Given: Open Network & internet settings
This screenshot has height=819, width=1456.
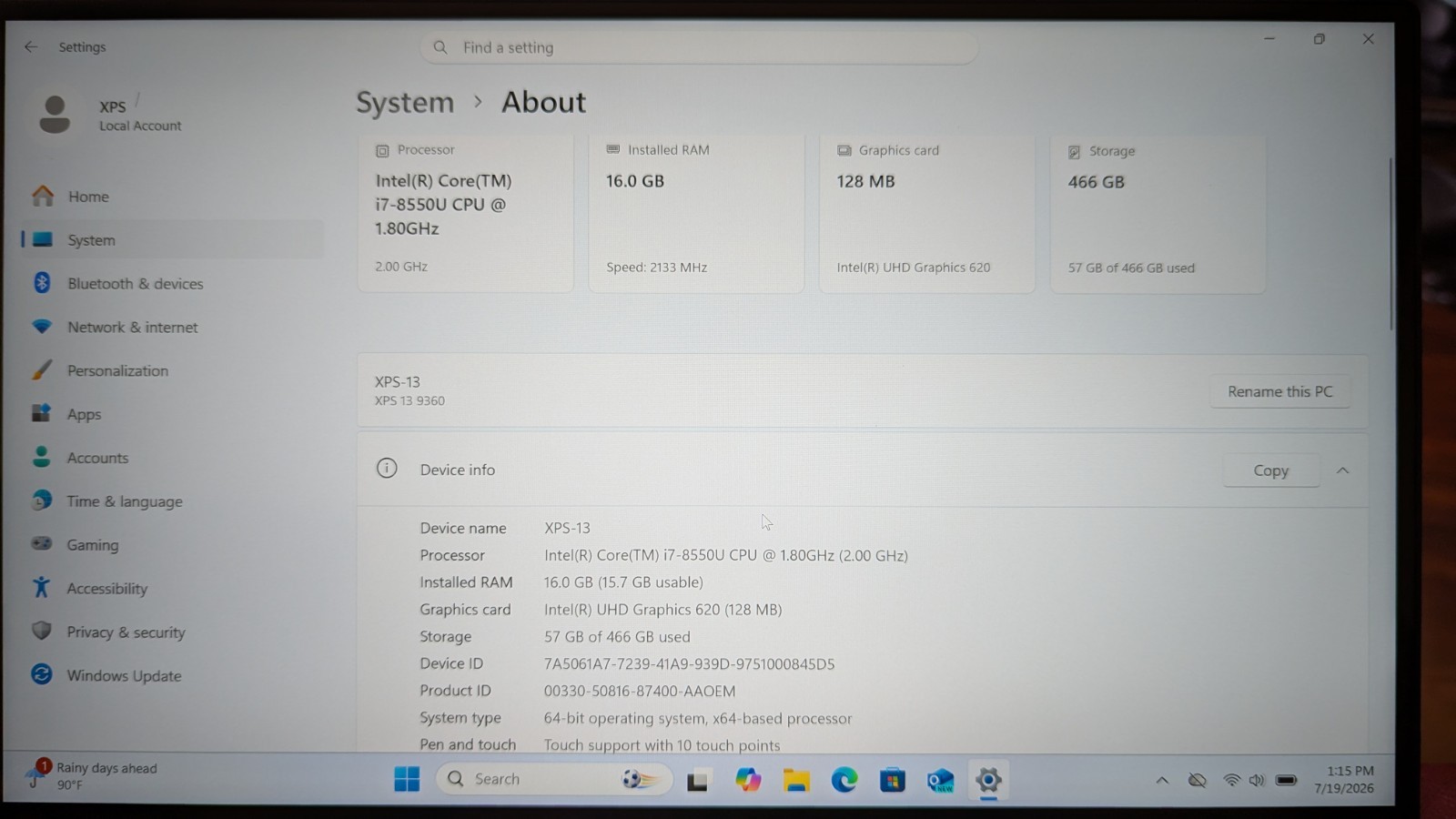Looking at the screenshot, I should [x=173, y=327].
